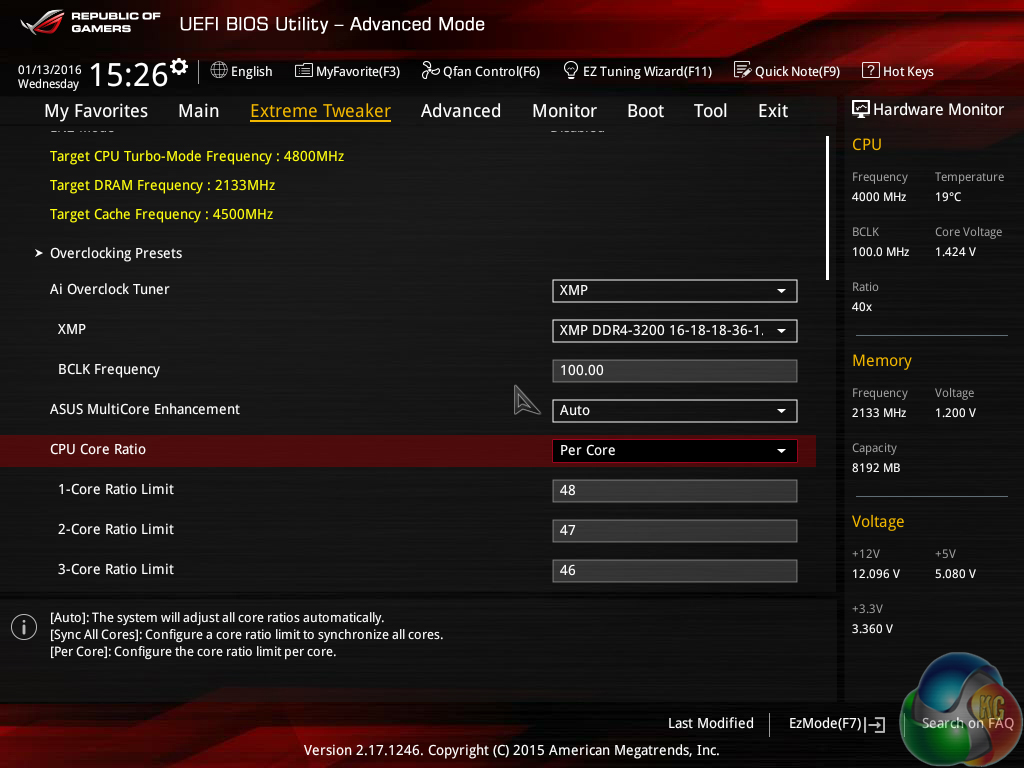The height and width of the screenshot is (768, 1024).
Task: Click the +12V reading 12.096 V
Action: pyautogui.click(x=876, y=574)
